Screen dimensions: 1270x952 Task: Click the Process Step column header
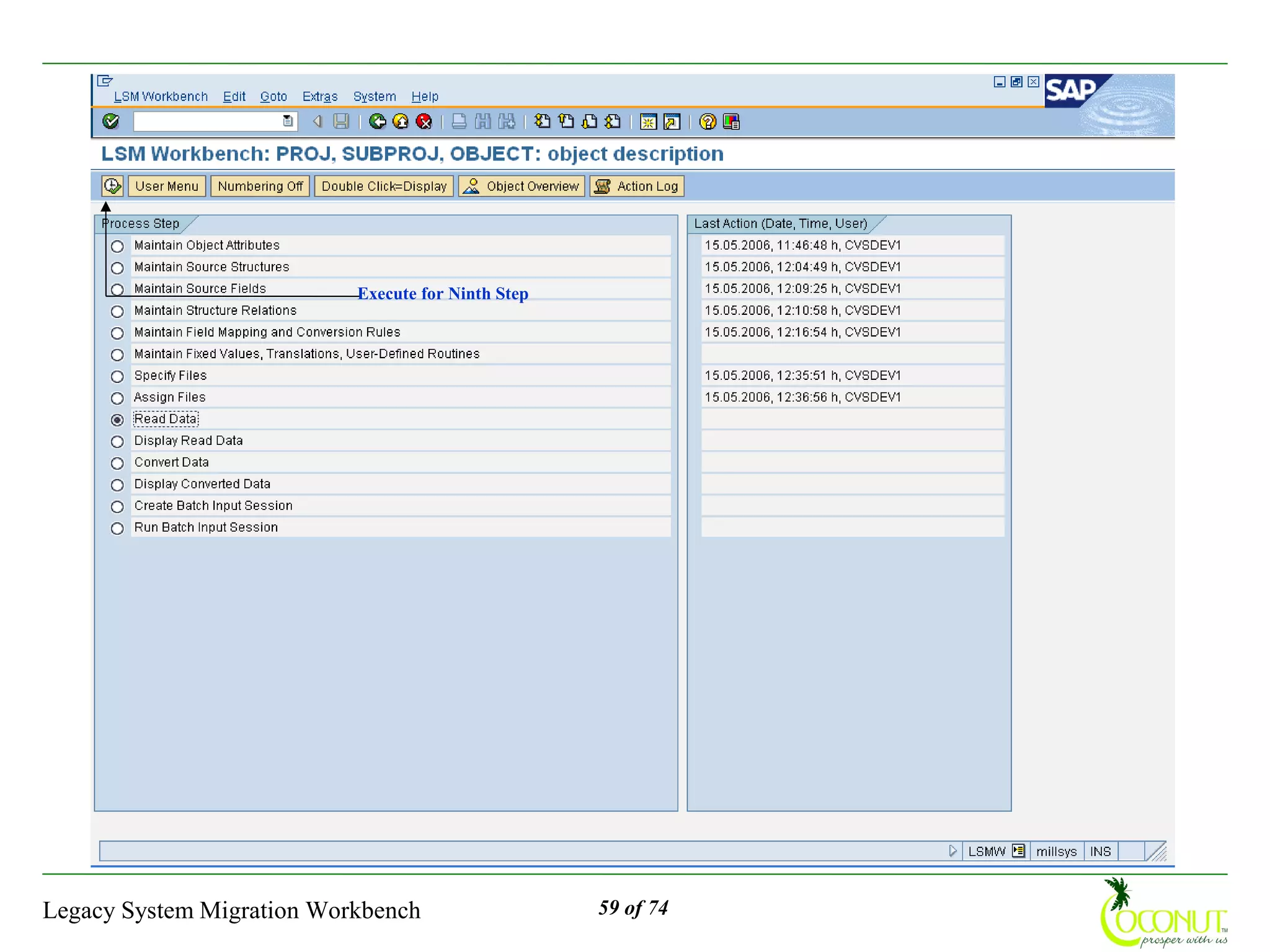click(141, 223)
